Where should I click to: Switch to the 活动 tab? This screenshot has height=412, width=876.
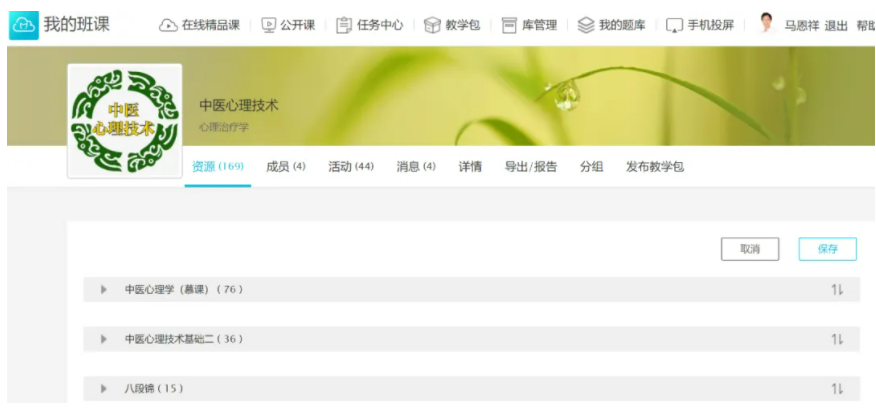(x=350, y=167)
